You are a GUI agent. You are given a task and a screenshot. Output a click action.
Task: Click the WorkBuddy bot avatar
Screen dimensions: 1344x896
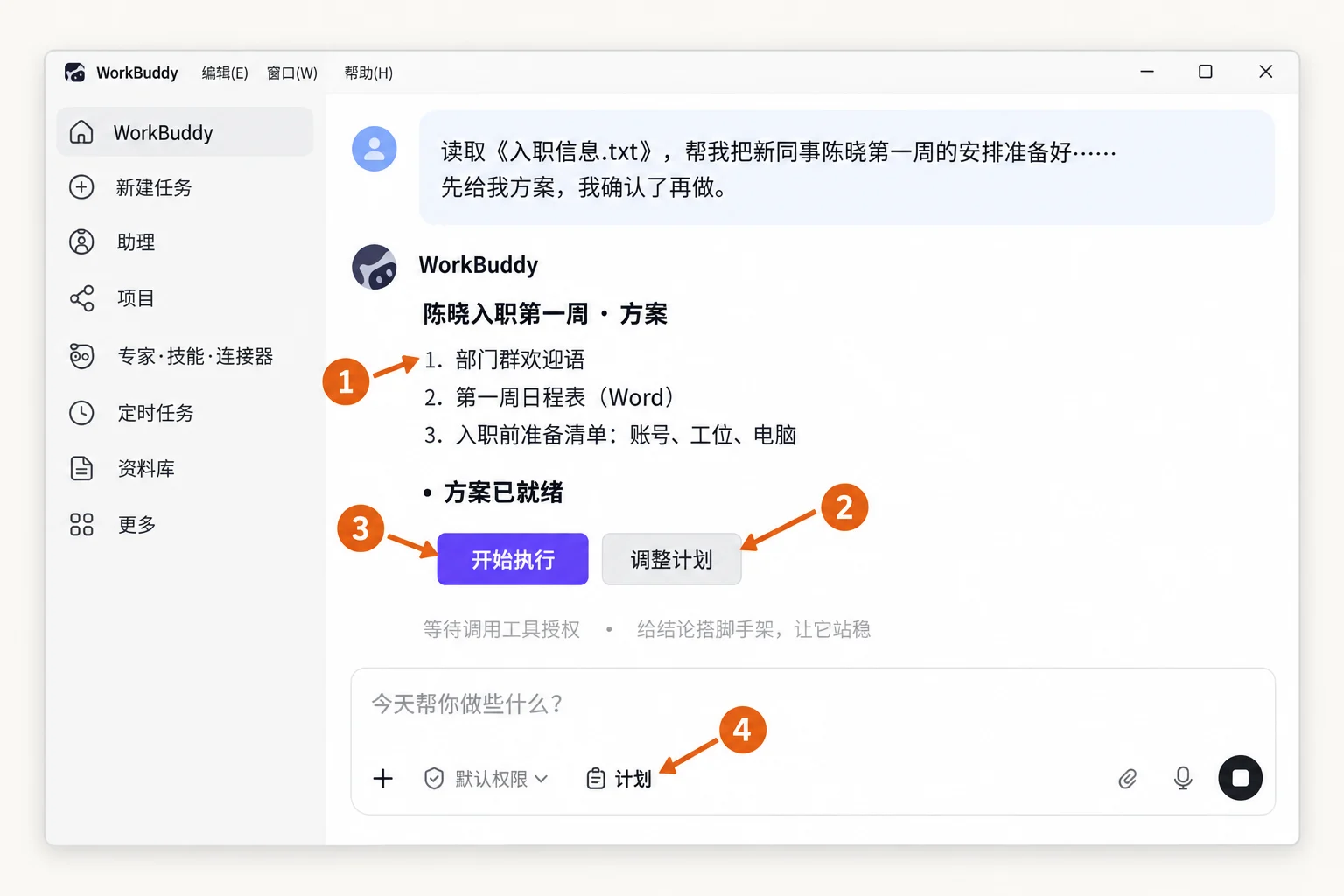click(x=374, y=267)
